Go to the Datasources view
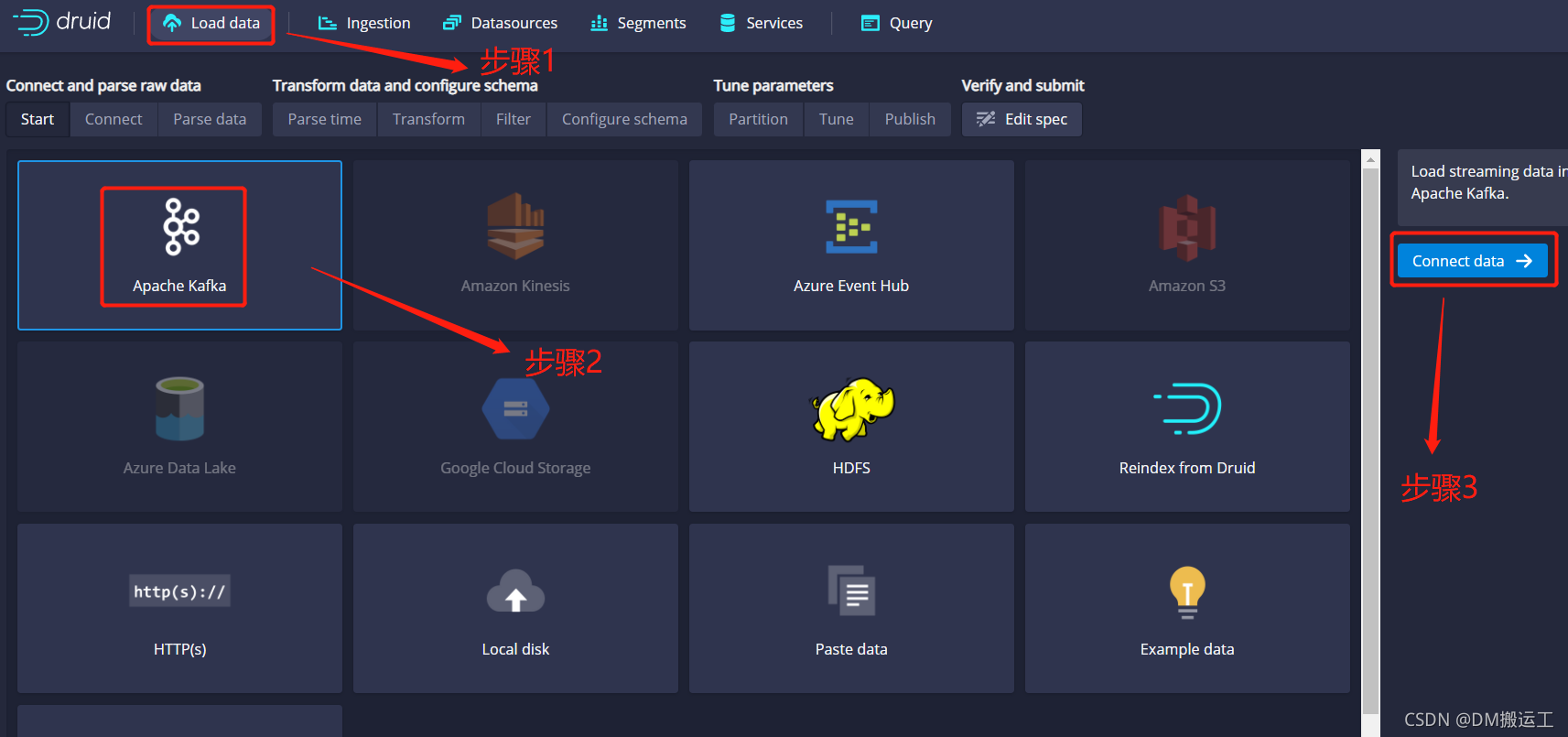 click(500, 23)
